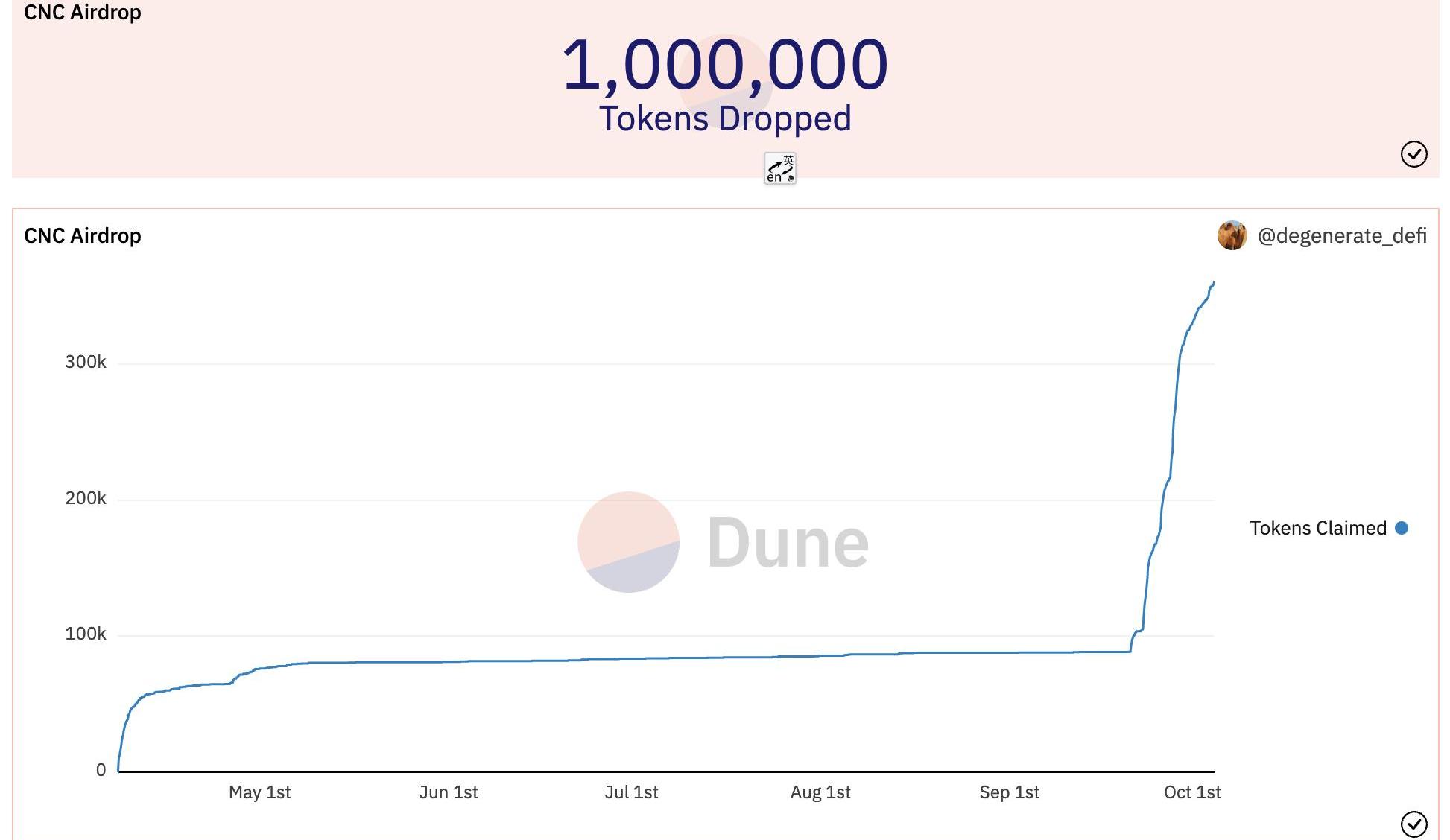The height and width of the screenshot is (840, 1450).
Task: Open the @degenerate_defi author link
Action: 1342,236
